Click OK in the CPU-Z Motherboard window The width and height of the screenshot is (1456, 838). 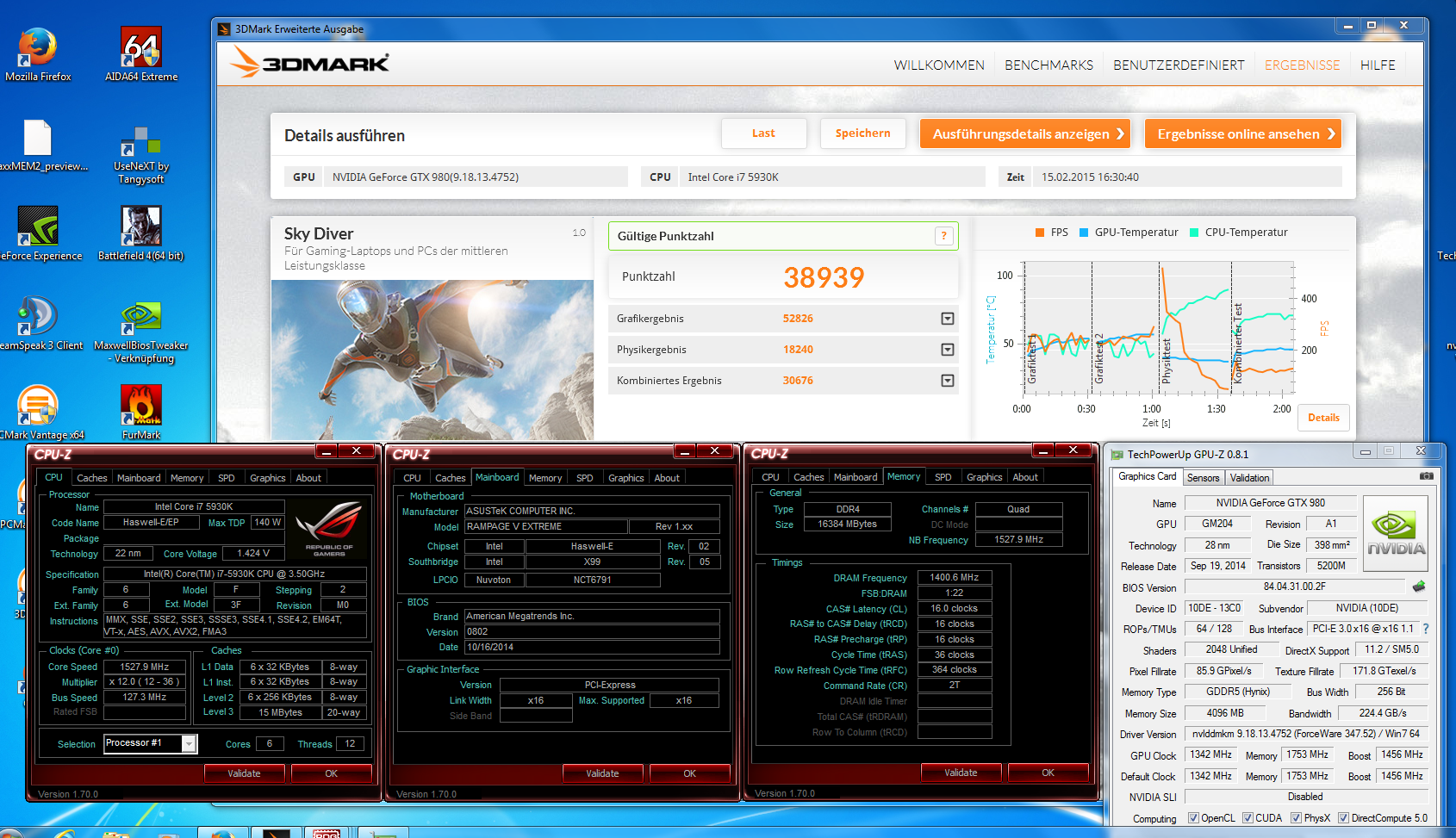689,773
